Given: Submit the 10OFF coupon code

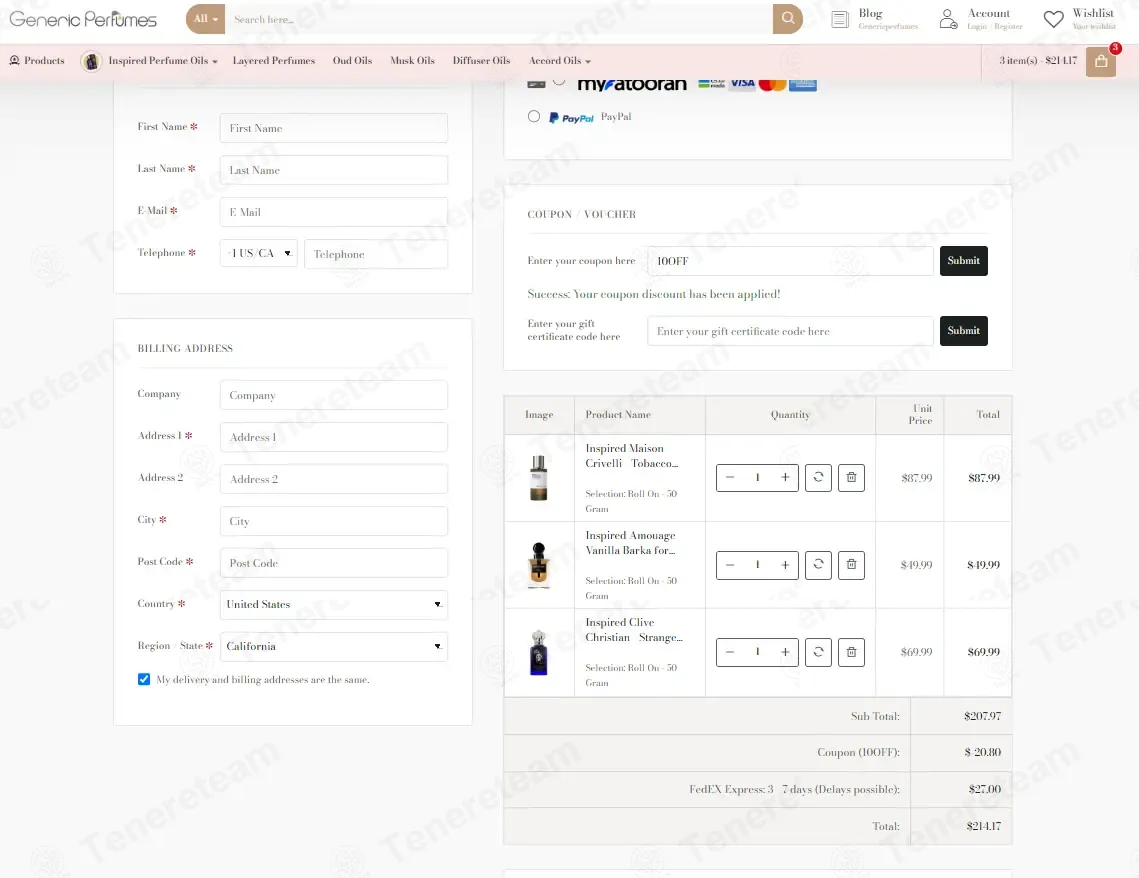Looking at the screenshot, I should [x=963, y=261].
